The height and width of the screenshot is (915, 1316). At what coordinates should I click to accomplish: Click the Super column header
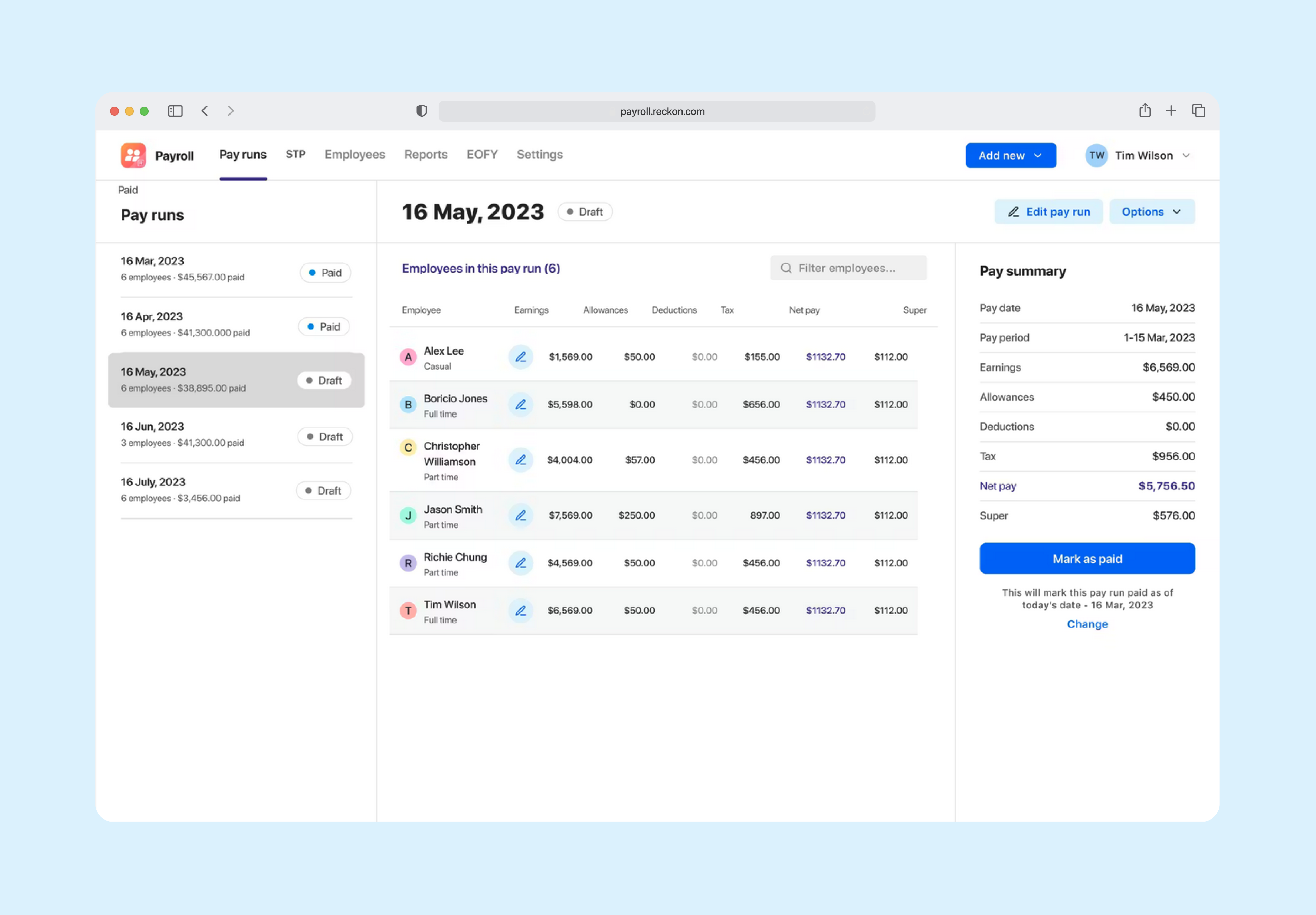pyautogui.click(x=914, y=310)
